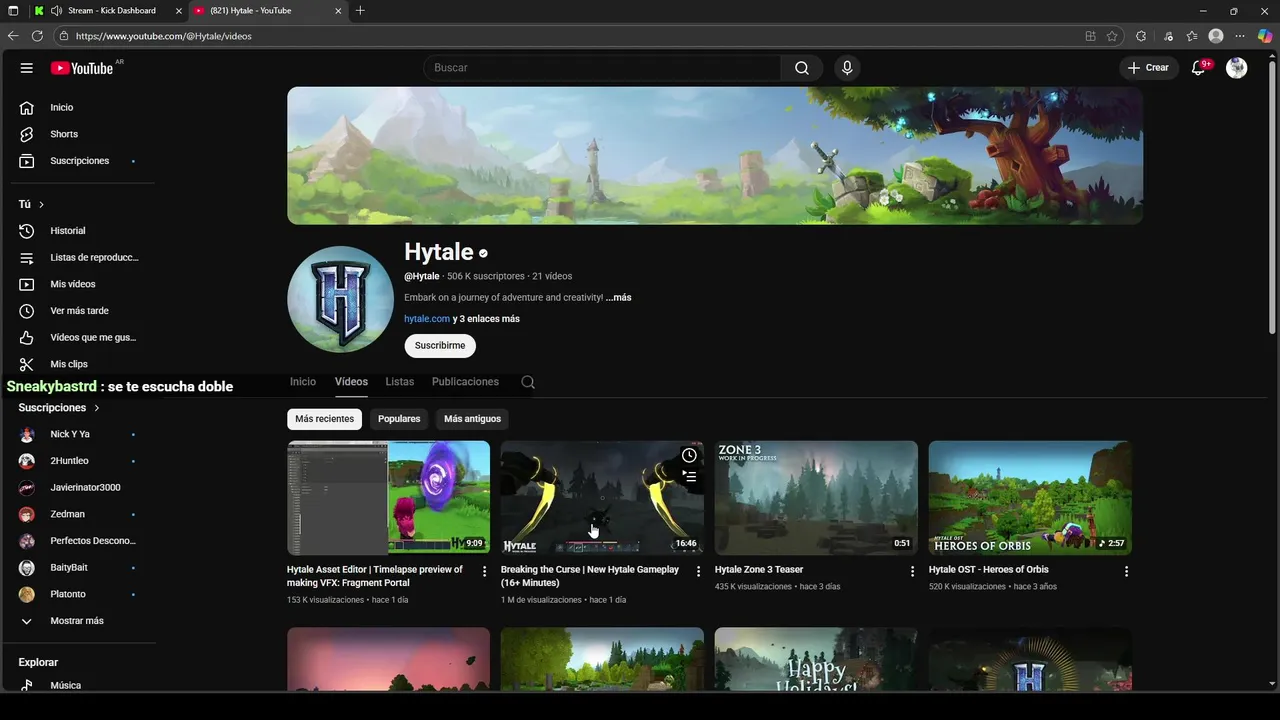Click the channel search magnifier icon
This screenshot has height=720, width=1280.
pyautogui.click(x=528, y=382)
